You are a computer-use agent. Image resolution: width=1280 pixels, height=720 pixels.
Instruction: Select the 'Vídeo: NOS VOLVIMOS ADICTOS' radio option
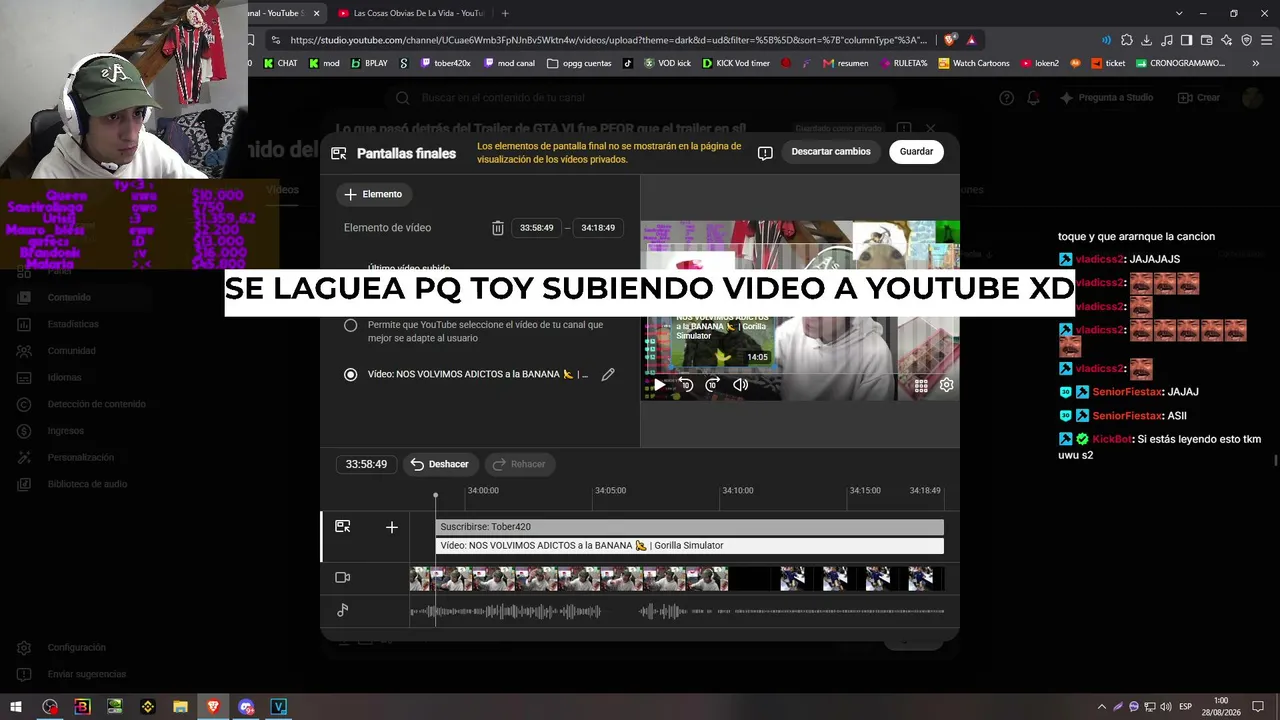[350, 374]
